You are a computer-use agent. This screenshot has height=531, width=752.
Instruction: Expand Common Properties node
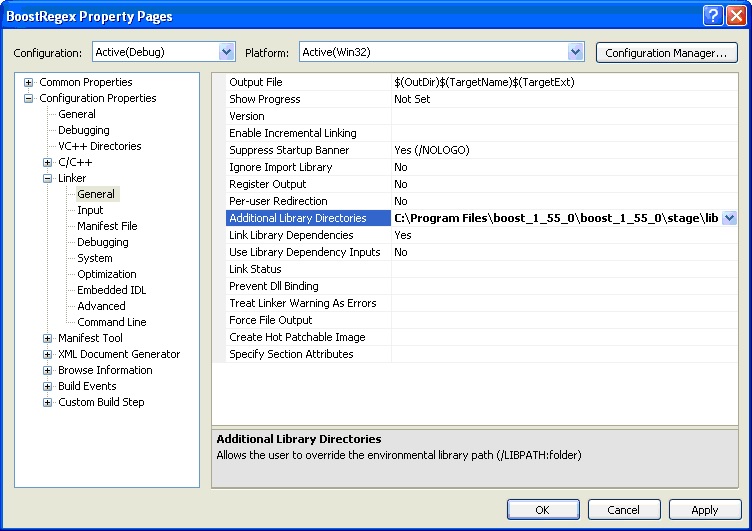coord(28,83)
